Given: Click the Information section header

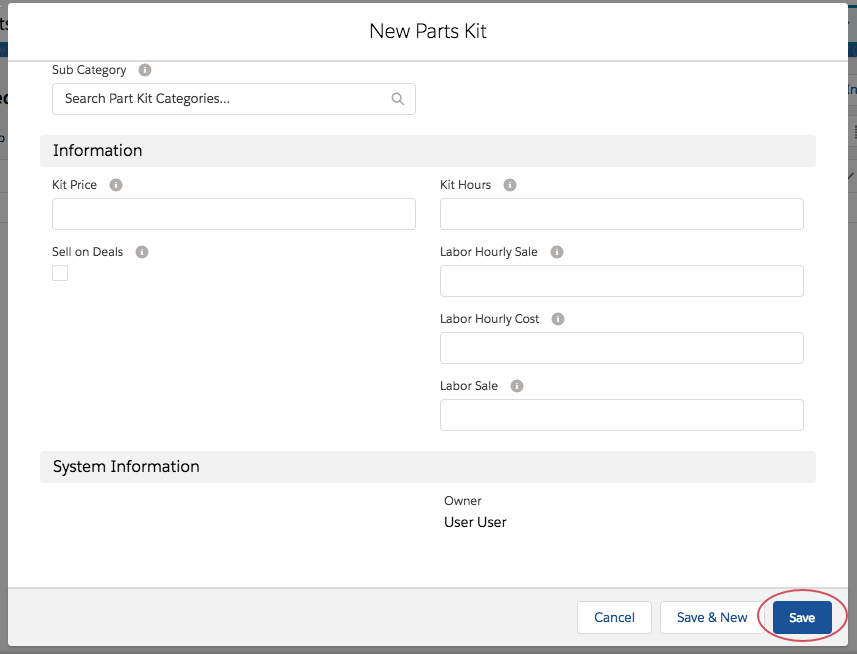Looking at the screenshot, I should (428, 151).
